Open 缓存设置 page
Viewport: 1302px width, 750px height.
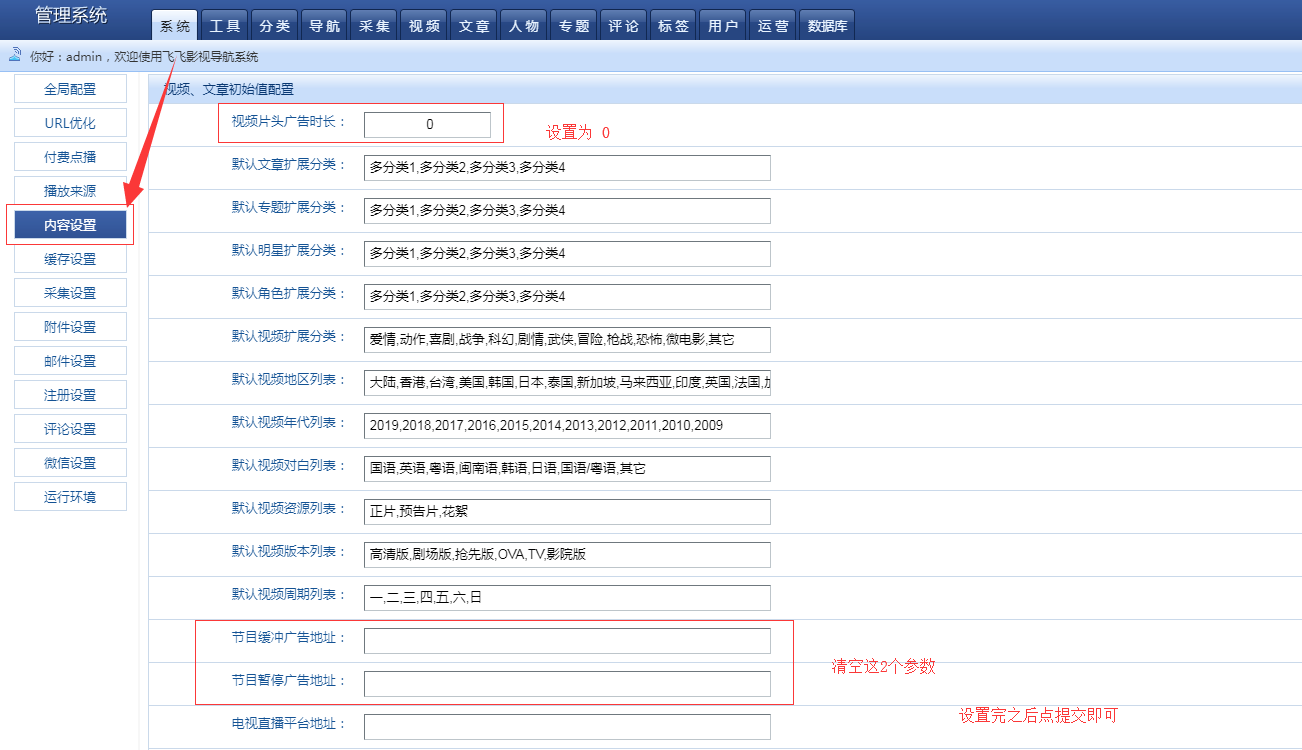click(x=70, y=259)
